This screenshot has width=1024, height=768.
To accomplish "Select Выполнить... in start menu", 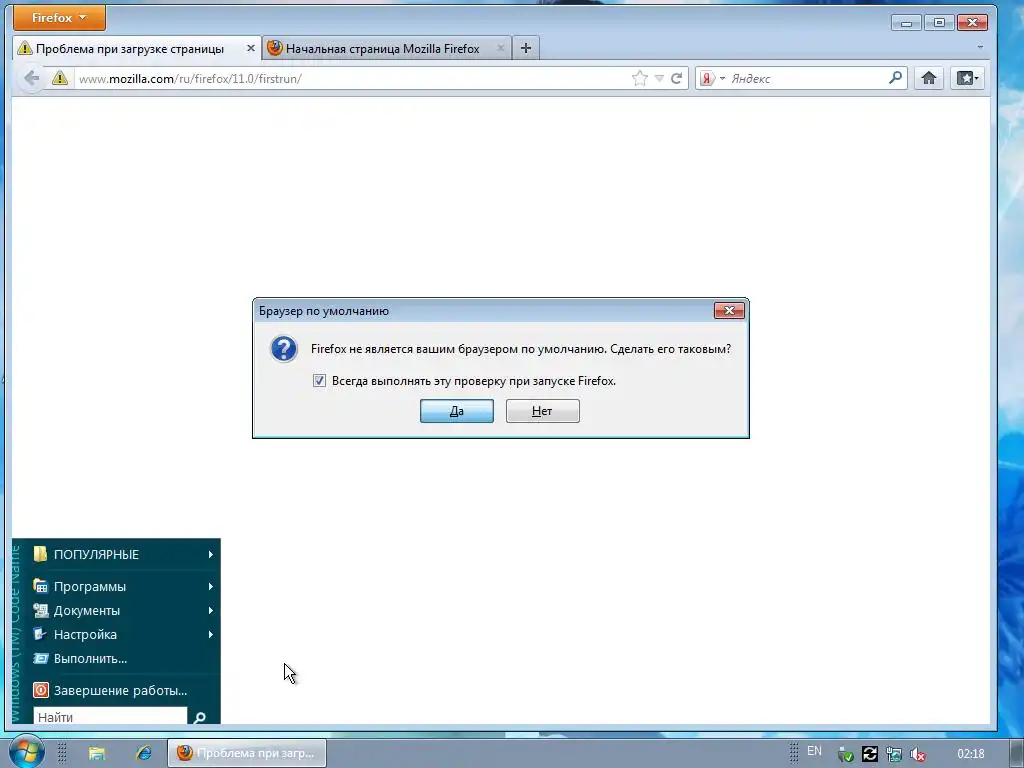I will [x=123, y=659].
